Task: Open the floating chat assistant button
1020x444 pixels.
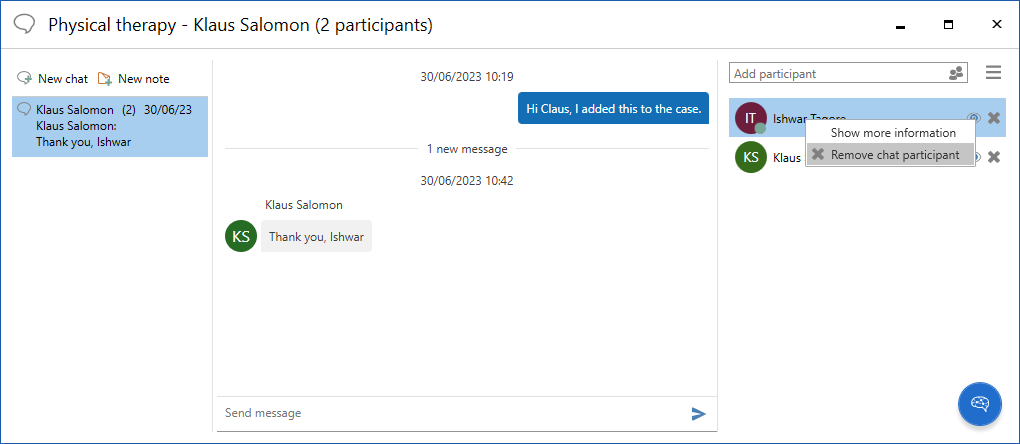Action: pos(980,404)
